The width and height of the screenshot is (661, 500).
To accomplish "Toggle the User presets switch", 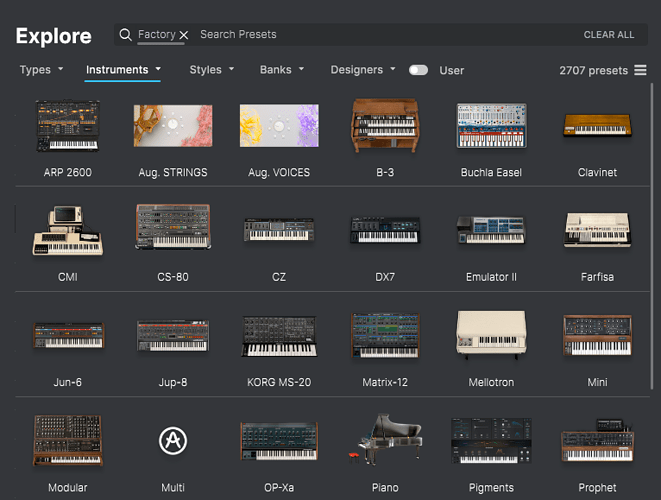I will tap(418, 70).
